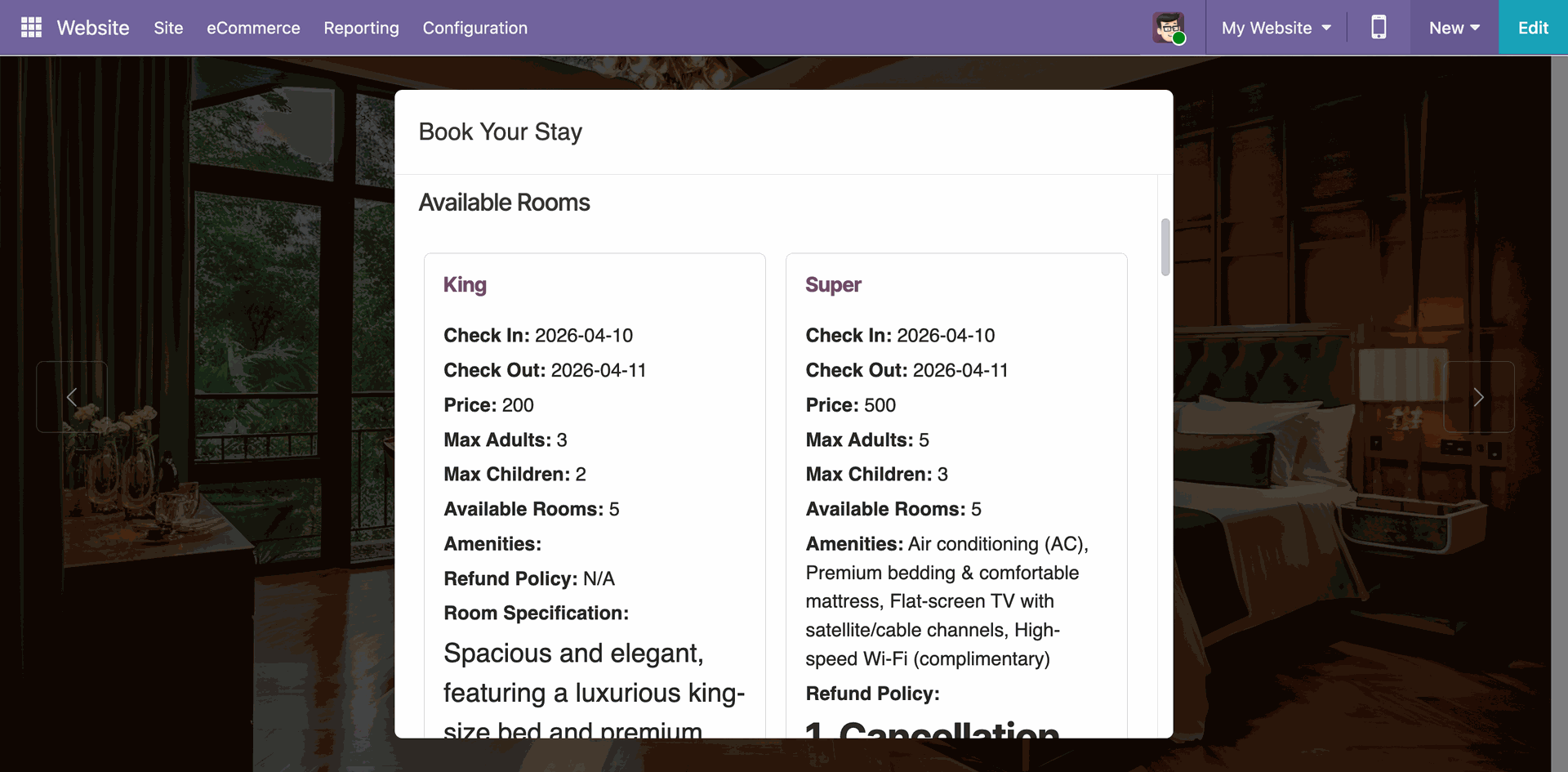Click Super's Available Rooms: 5 line
The image size is (1568, 772).
pos(893,510)
